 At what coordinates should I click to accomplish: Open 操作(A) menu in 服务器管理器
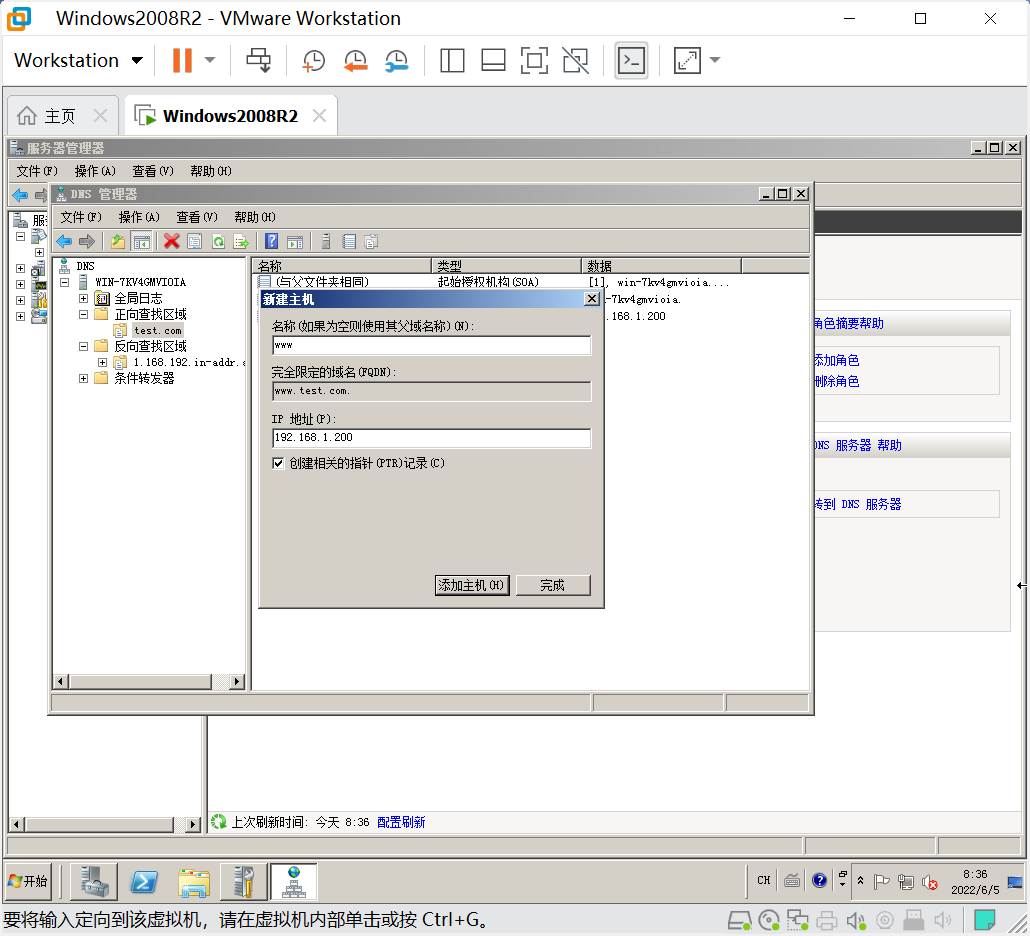95,171
